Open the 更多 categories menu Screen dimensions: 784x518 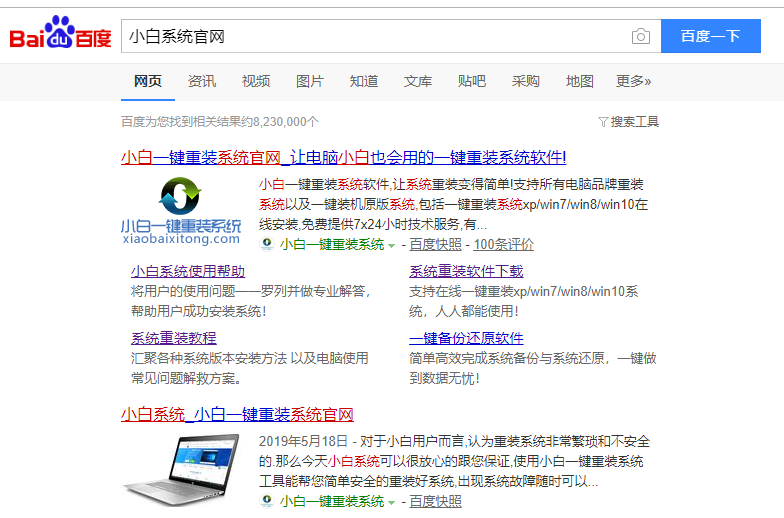click(x=633, y=81)
